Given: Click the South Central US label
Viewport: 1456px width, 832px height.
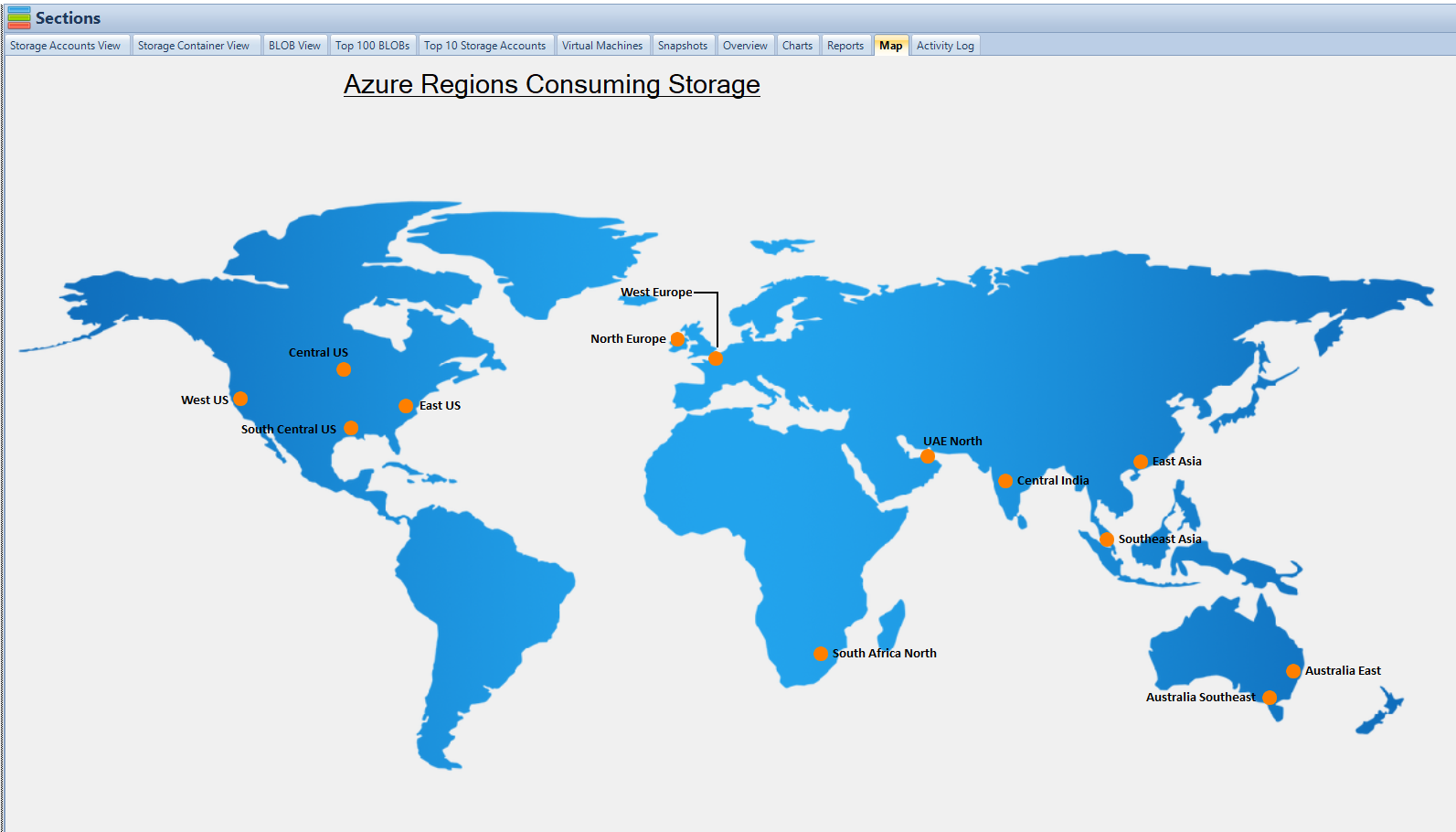Looking at the screenshot, I should pyautogui.click(x=289, y=430).
